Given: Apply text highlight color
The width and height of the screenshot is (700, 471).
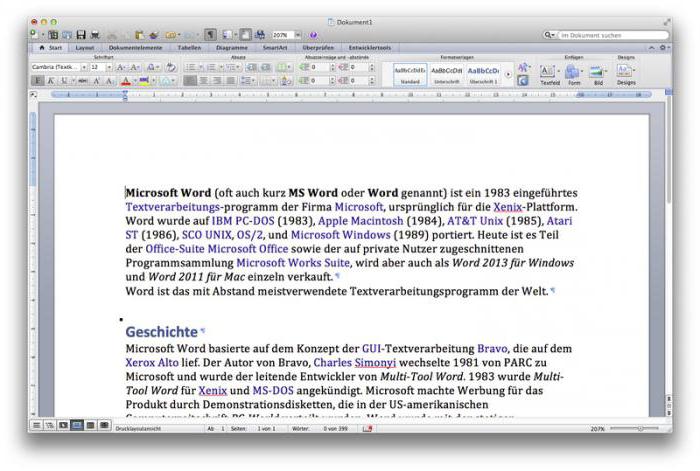Looking at the screenshot, I should pyautogui.click(x=144, y=81).
